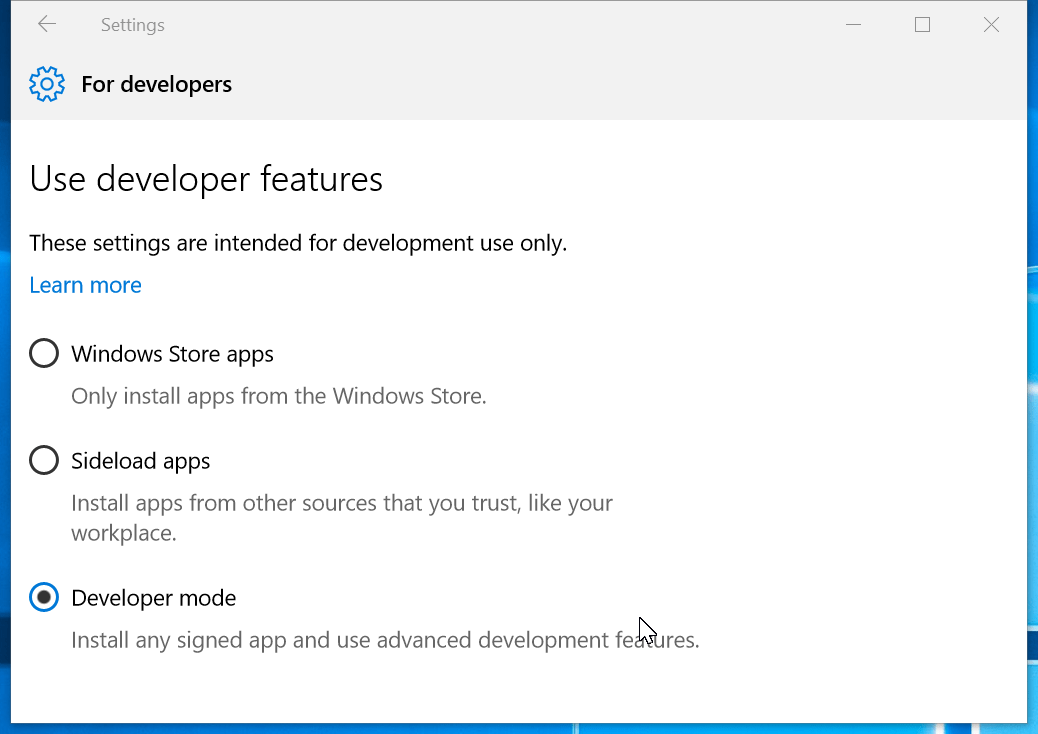Viewport: 1038px width, 734px height.
Task: Open the Learn more link
Action: (x=85, y=285)
